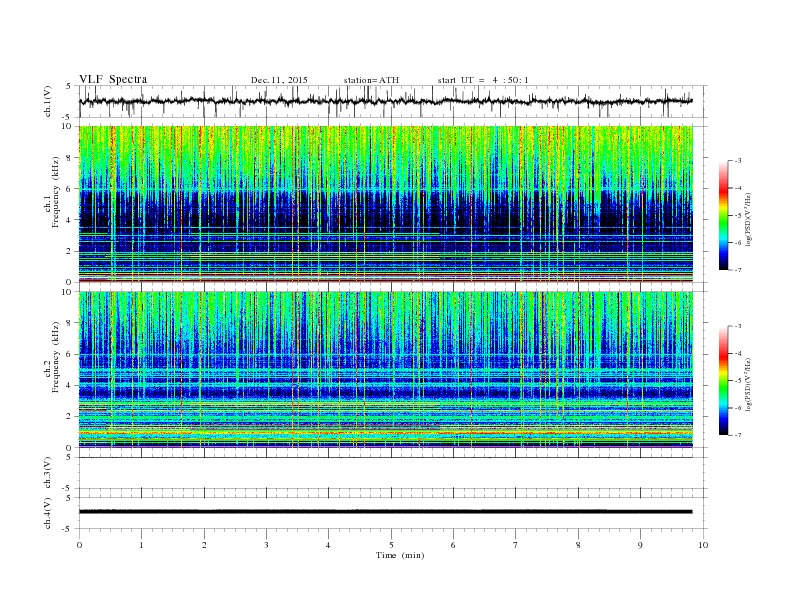Screen dimensions: 792x612
Task: Click the '-3' tick on ch.1 colorbar
Action: click(737, 161)
